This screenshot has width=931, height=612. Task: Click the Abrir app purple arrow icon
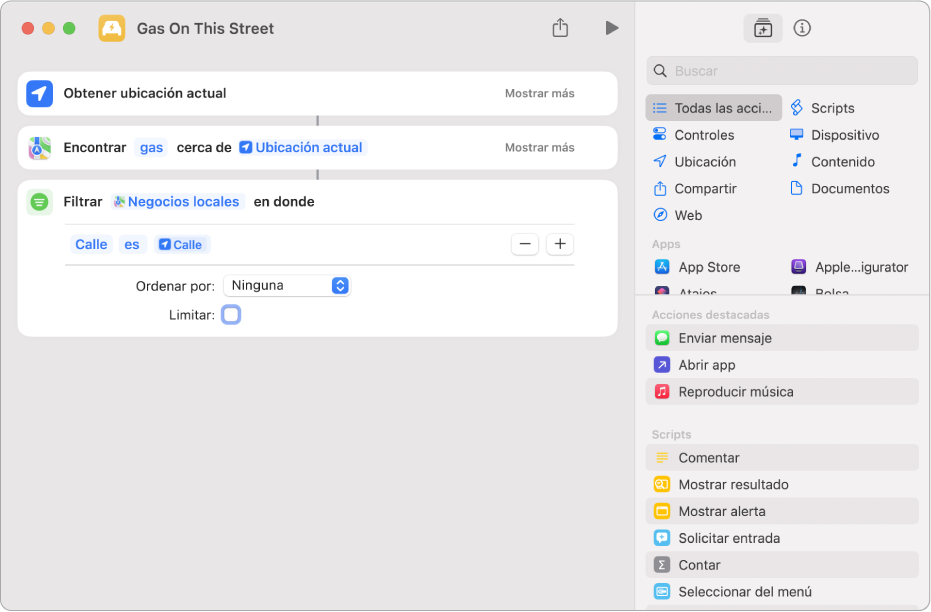tap(661, 365)
